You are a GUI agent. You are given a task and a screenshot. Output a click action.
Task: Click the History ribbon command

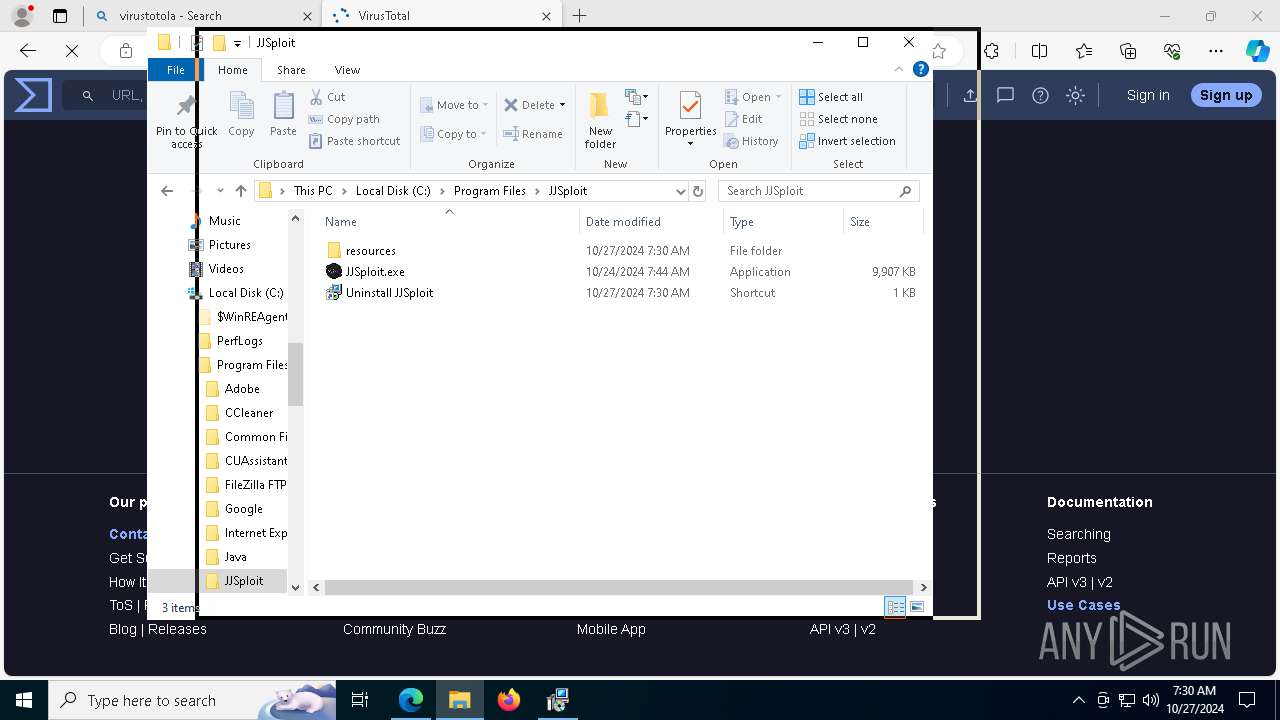point(752,141)
